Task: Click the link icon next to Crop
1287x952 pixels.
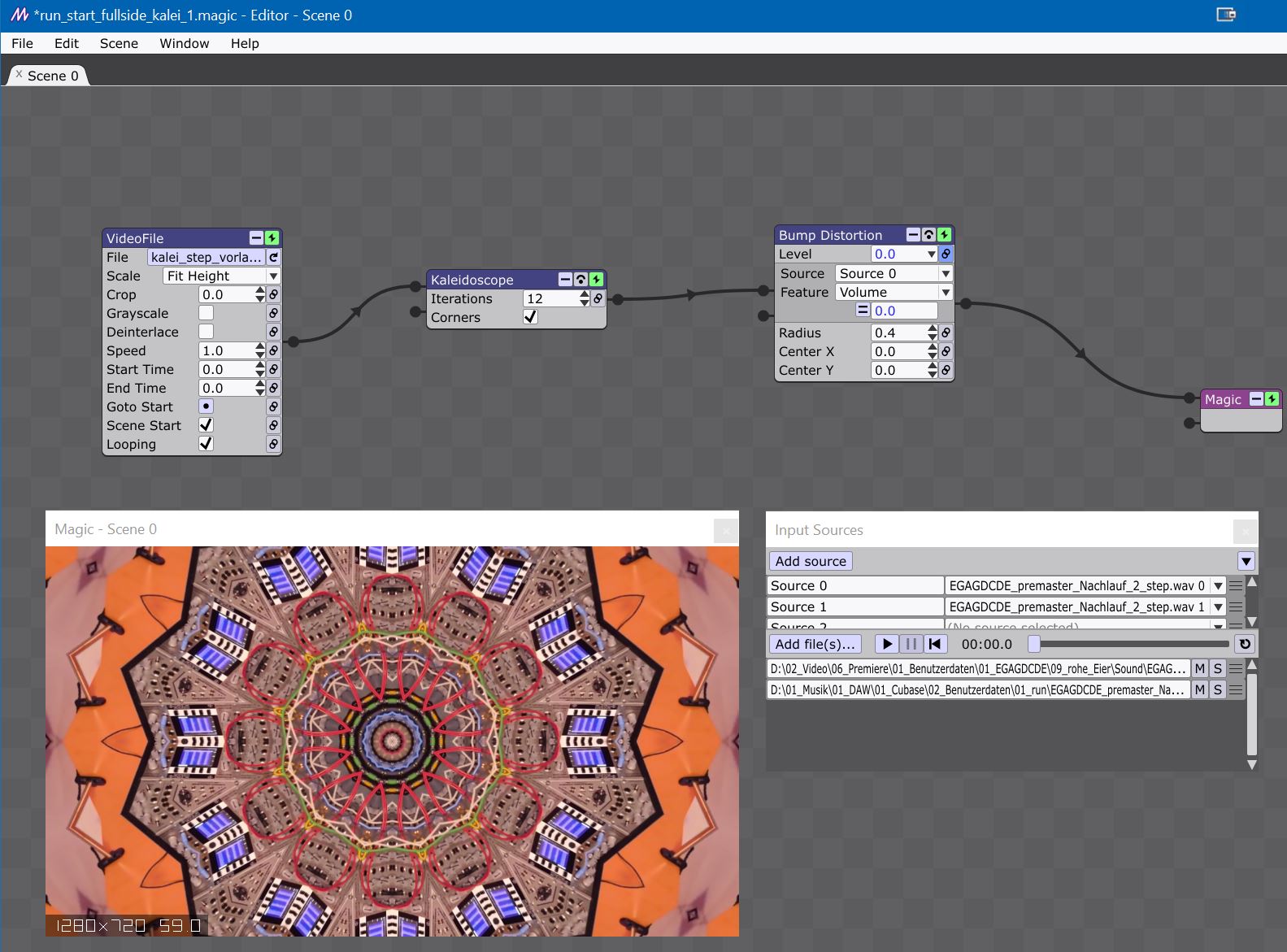Action: (x=274, y=294)
